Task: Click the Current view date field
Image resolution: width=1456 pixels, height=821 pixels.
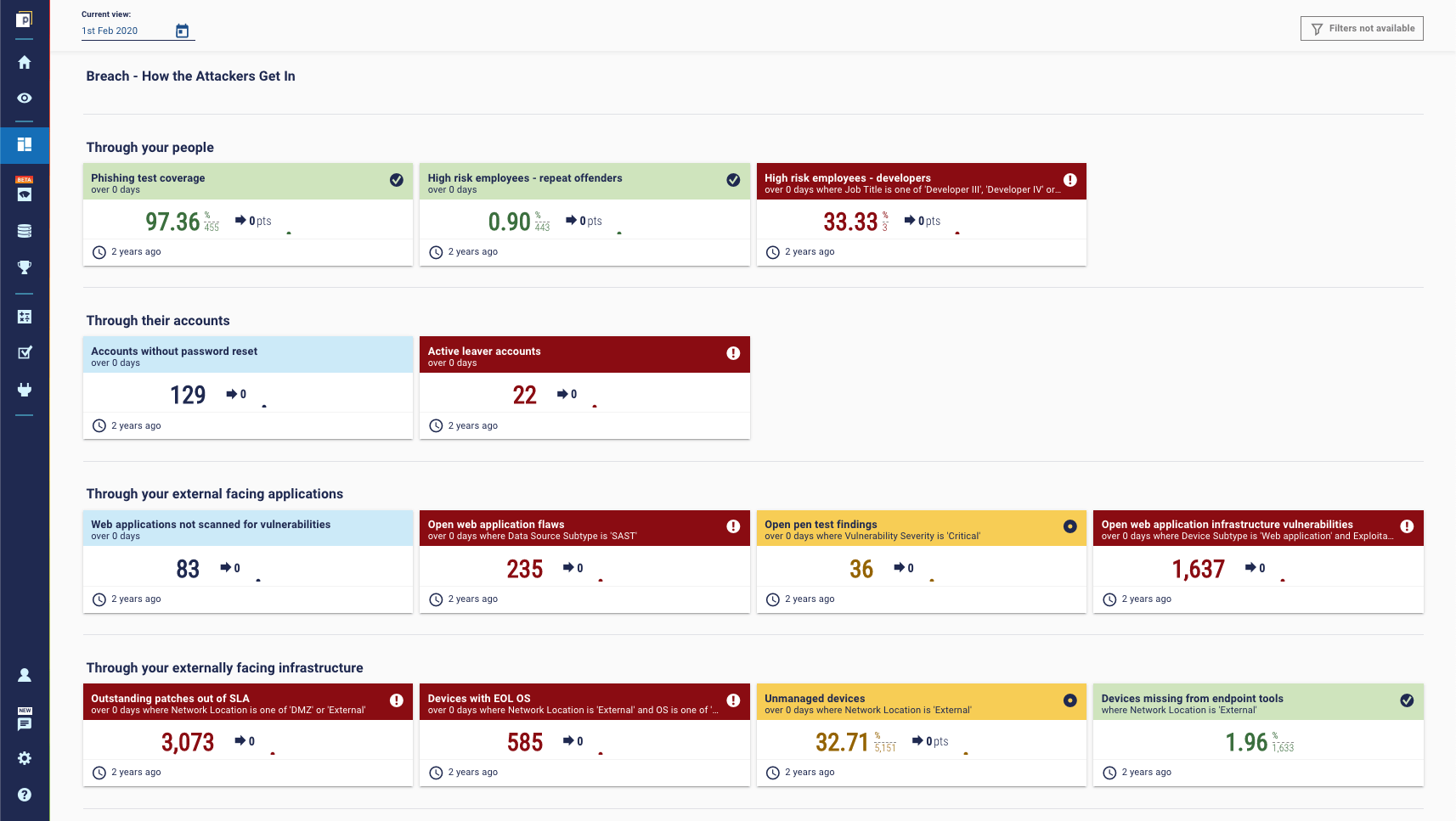Action: click(x=110, y=31)
